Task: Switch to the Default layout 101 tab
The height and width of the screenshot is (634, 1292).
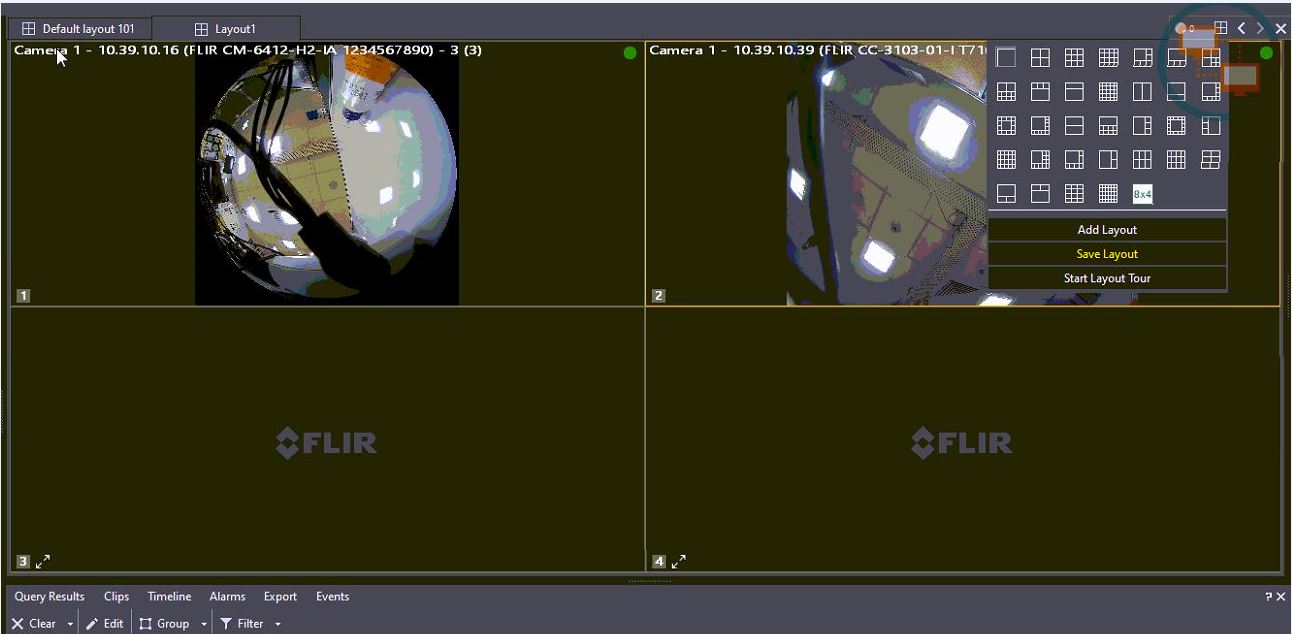Action: point(80,28)
